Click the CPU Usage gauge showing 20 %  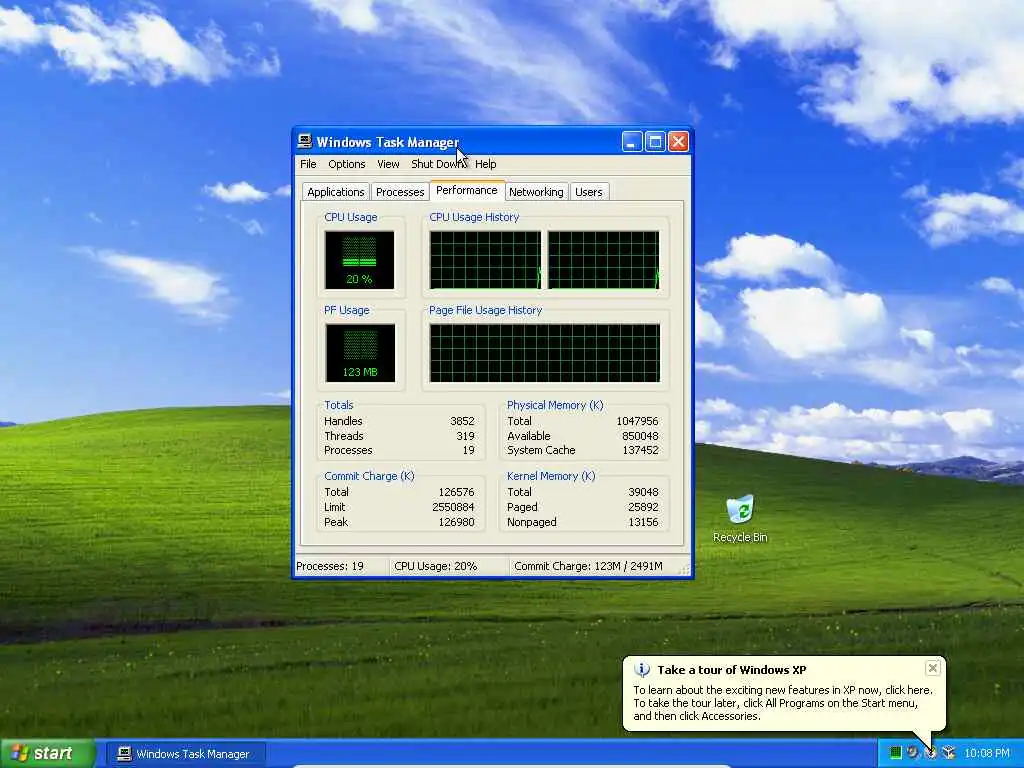click(x=359, y=260)
